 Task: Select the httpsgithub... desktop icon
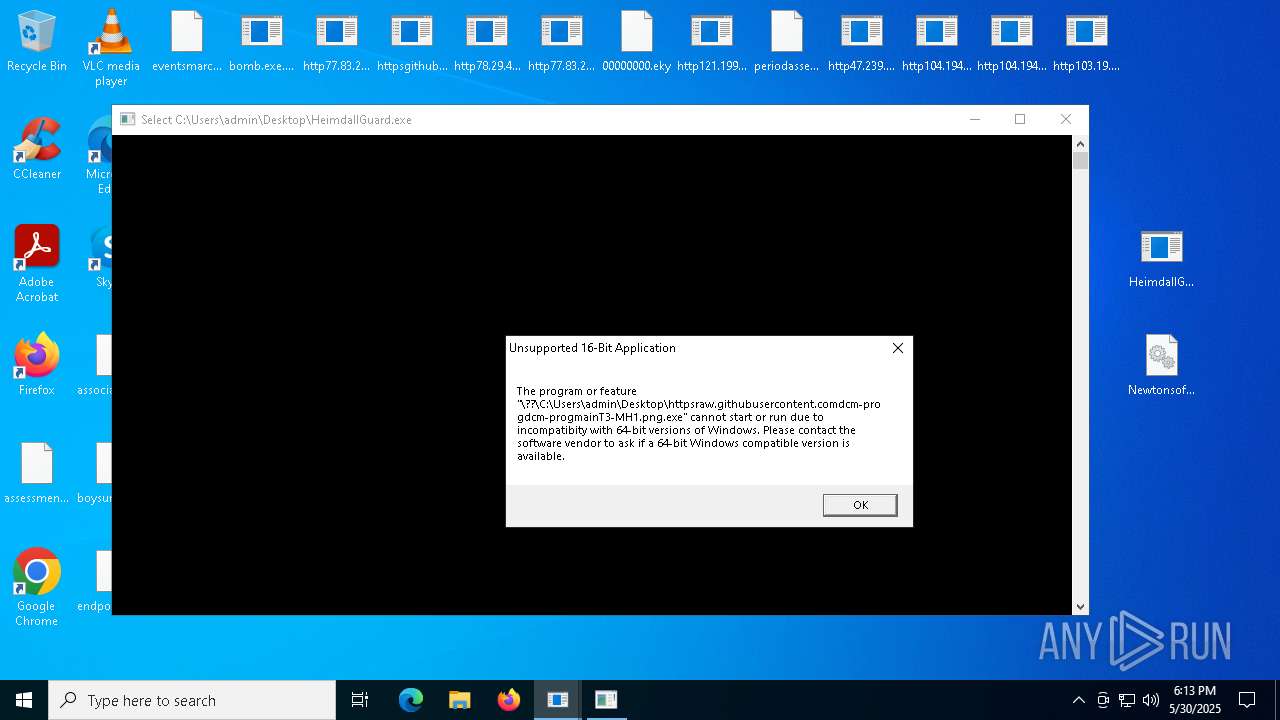412,41
